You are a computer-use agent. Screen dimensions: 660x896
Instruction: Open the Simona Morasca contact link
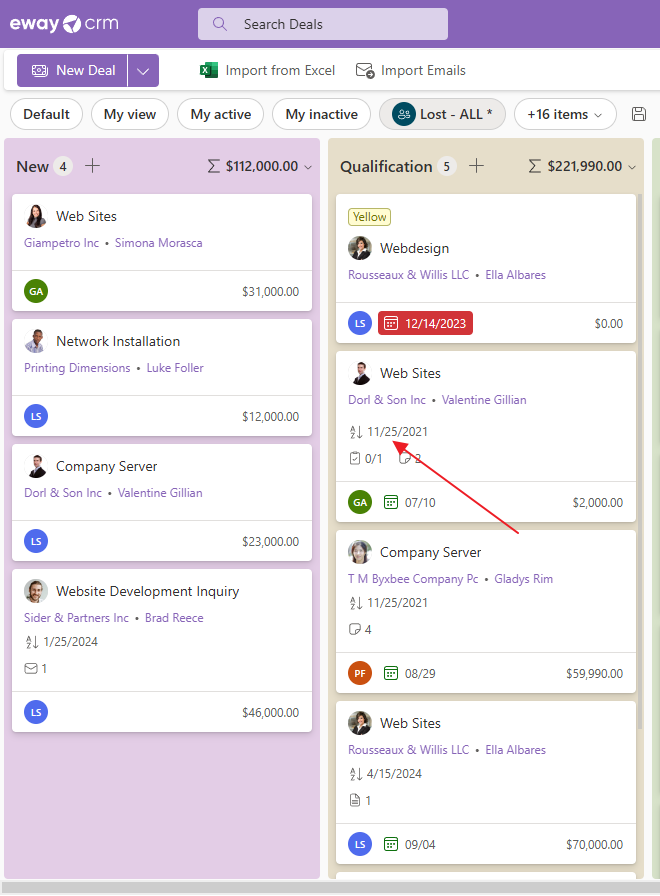point(158,243)
